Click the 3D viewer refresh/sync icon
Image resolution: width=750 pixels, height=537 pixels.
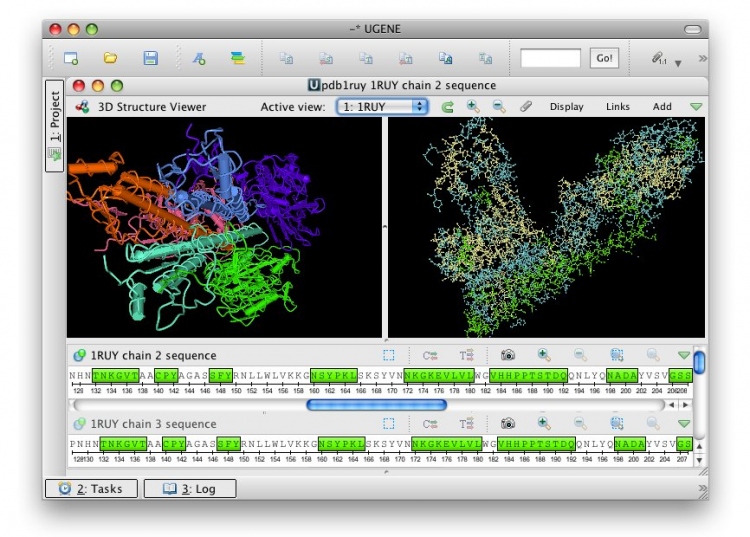447,107
